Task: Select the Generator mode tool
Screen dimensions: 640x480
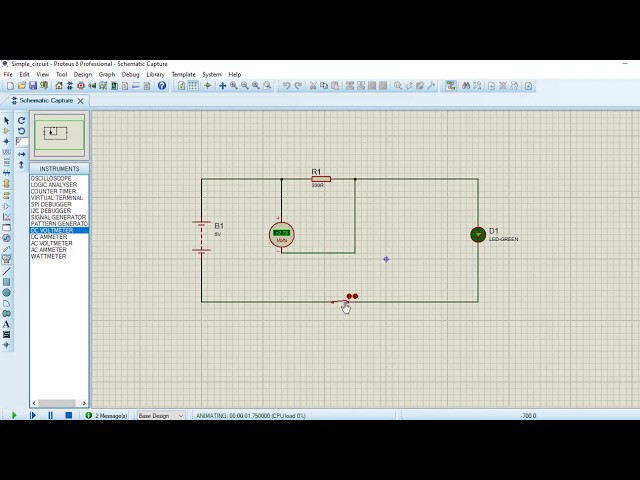Action: (7, 238)
